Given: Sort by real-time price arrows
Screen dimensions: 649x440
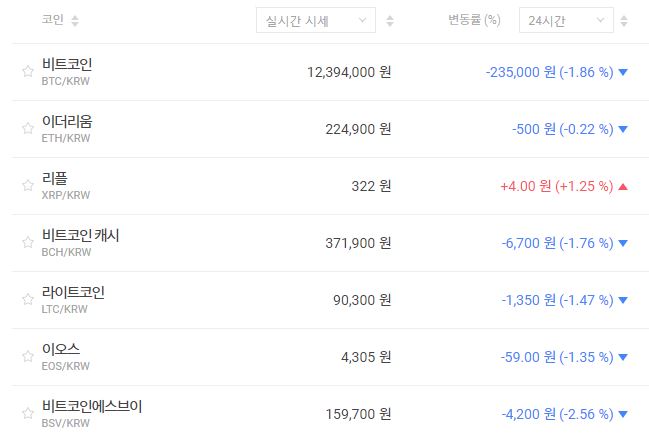Looking at the screenshot, I should coord(389,21).
